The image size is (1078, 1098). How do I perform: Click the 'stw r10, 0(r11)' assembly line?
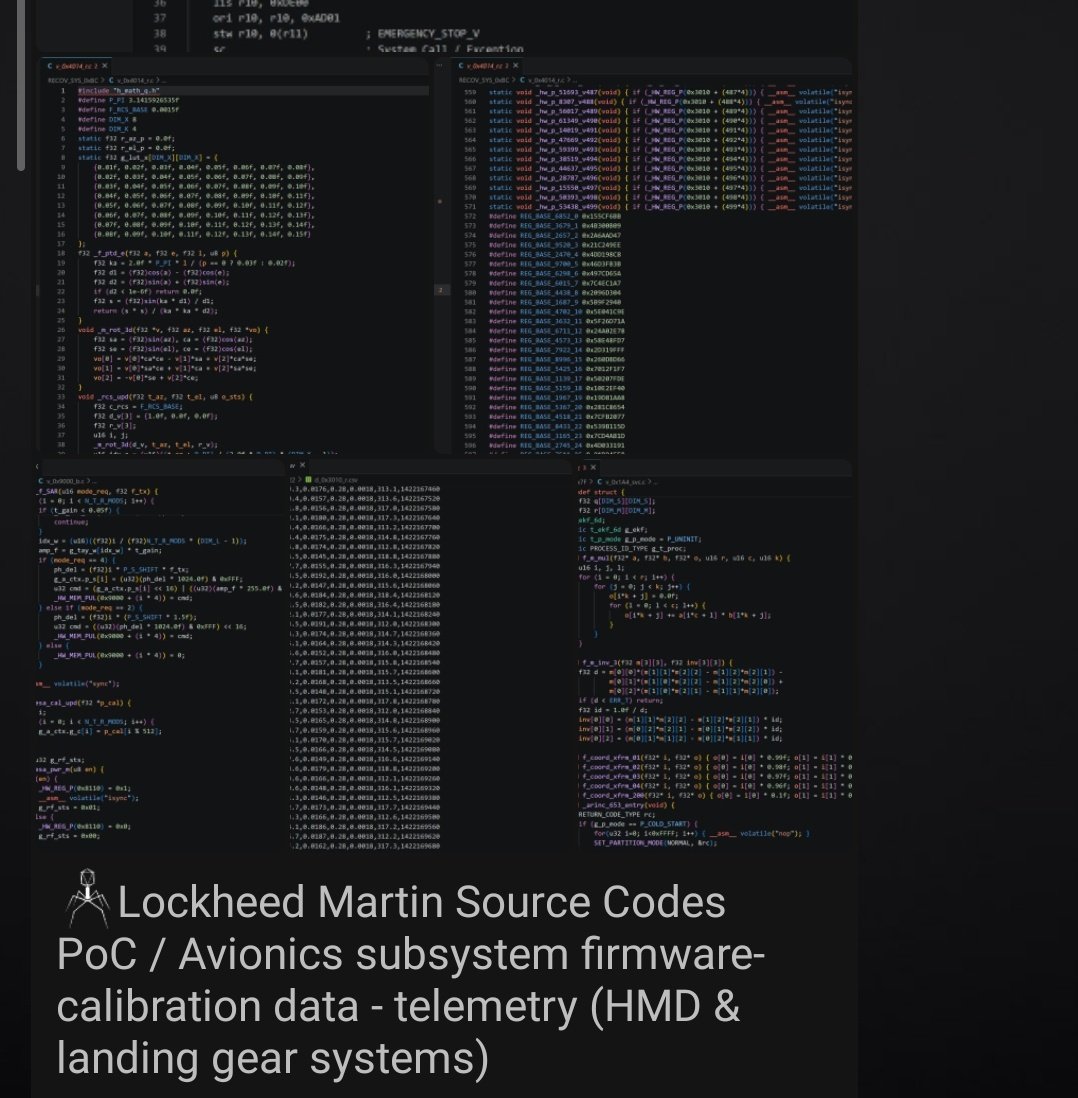click(x=261, y=34)
